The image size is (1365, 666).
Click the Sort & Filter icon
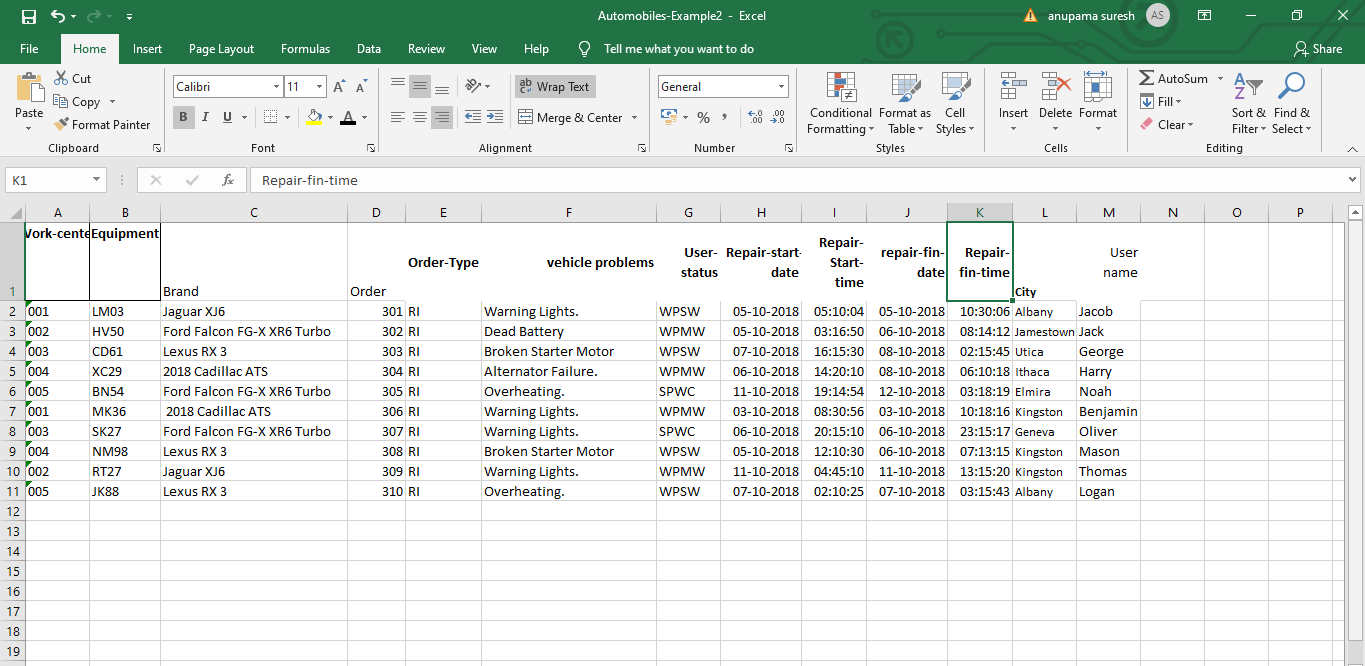coord(1247,87)
